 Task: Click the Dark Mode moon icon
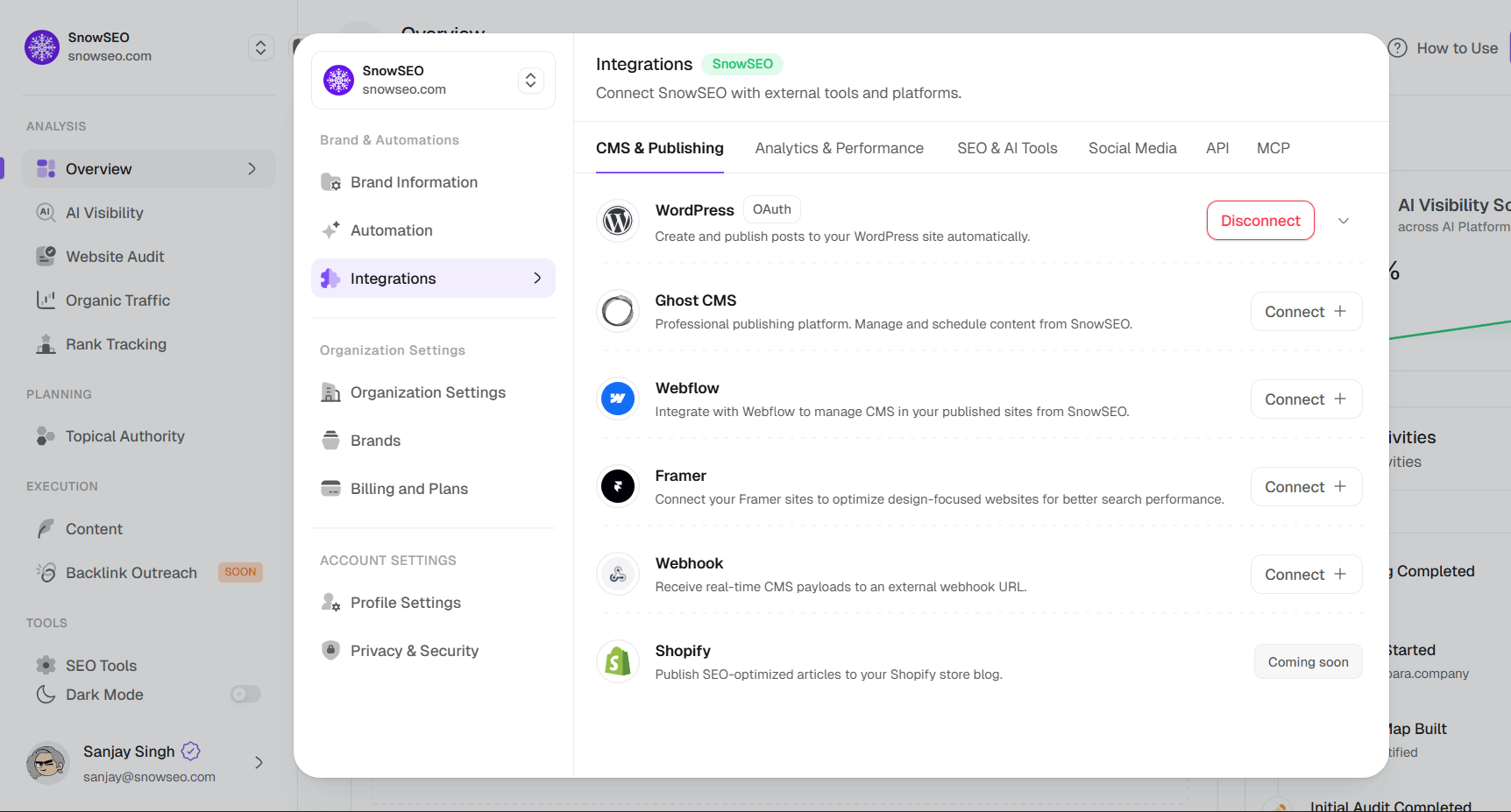click(x=46, y=695)
